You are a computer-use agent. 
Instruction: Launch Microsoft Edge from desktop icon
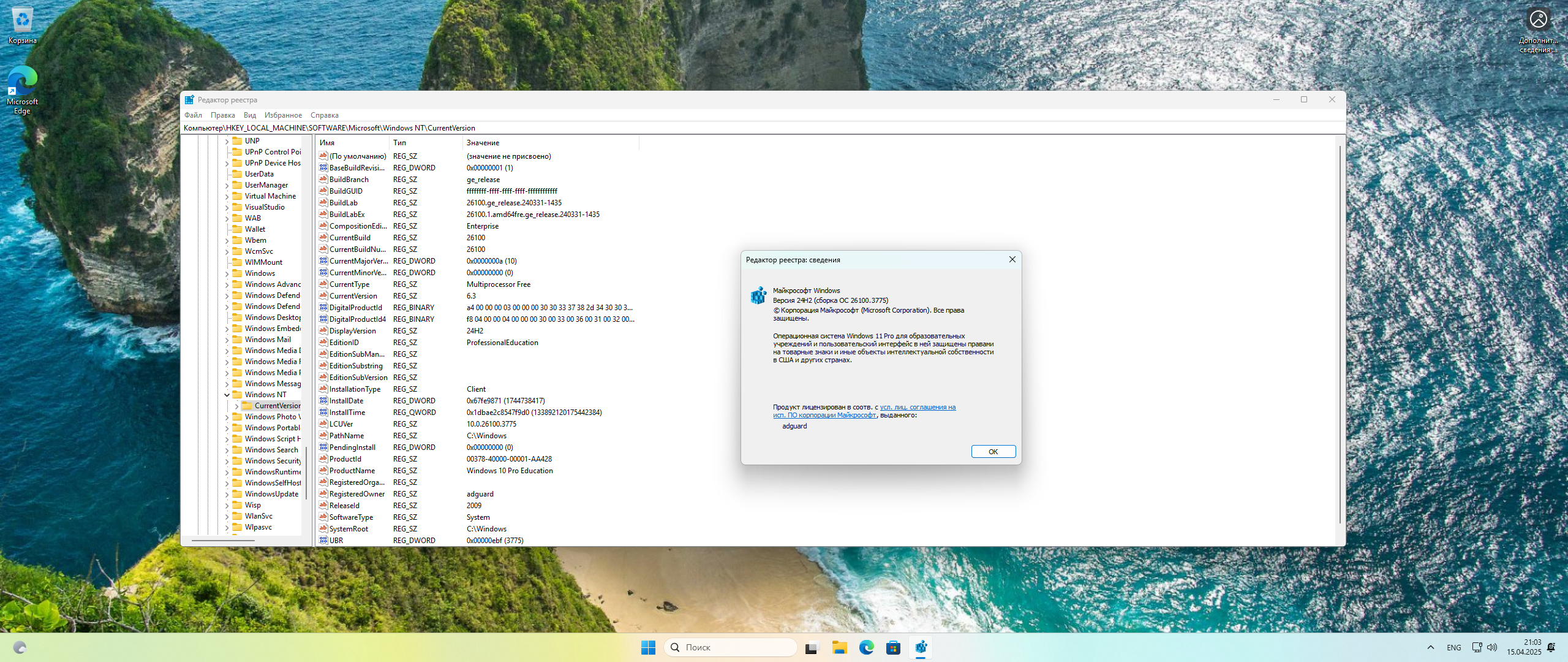click(22, 83)
